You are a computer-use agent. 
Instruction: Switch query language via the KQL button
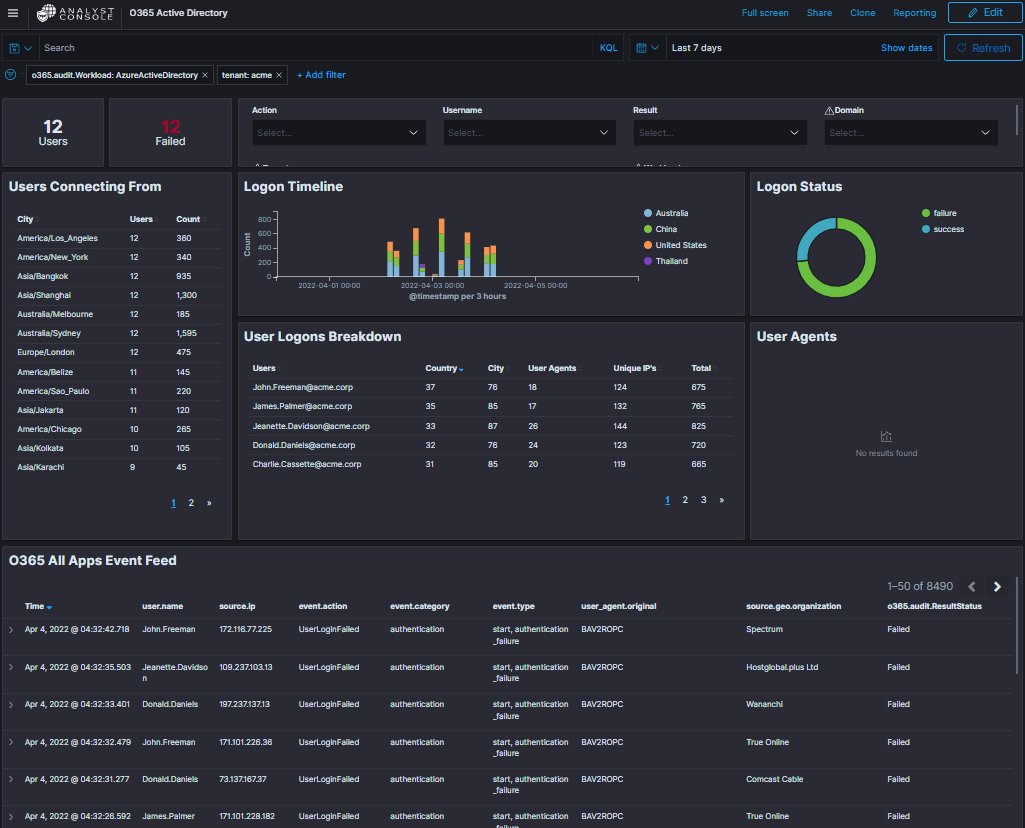pos(608,47)
